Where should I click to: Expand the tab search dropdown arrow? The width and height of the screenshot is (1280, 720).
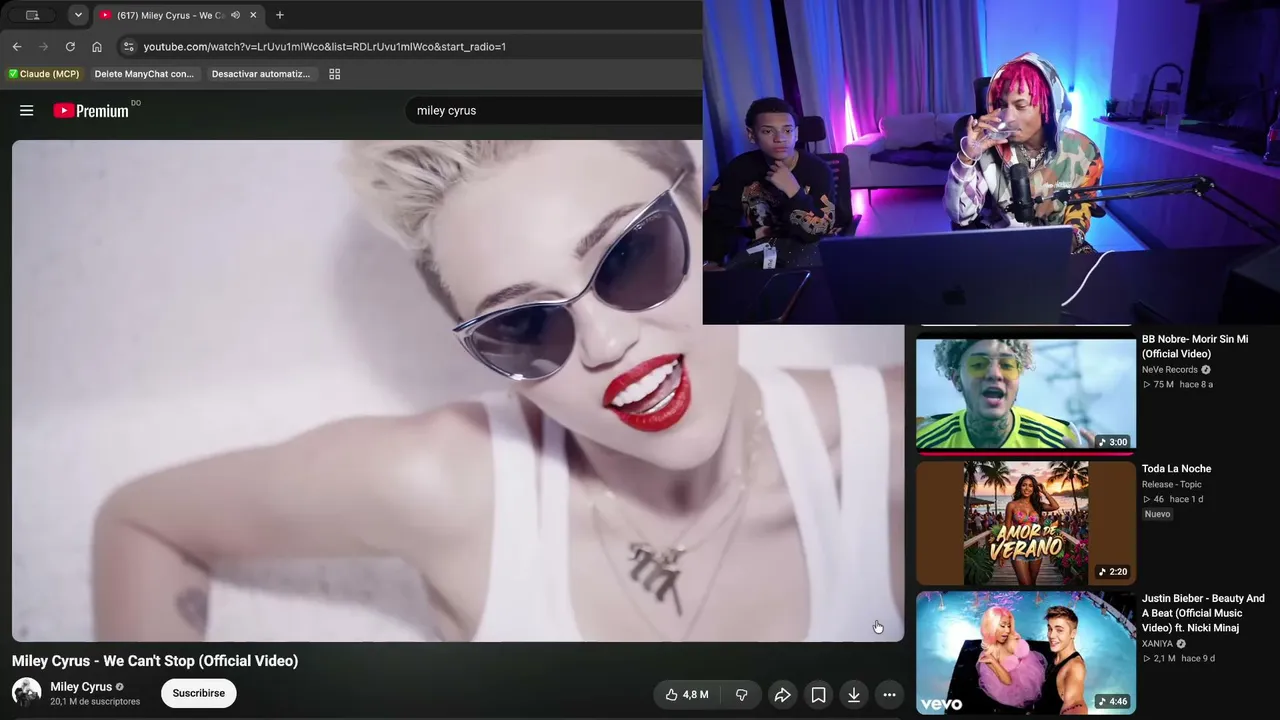click(78, 15)
